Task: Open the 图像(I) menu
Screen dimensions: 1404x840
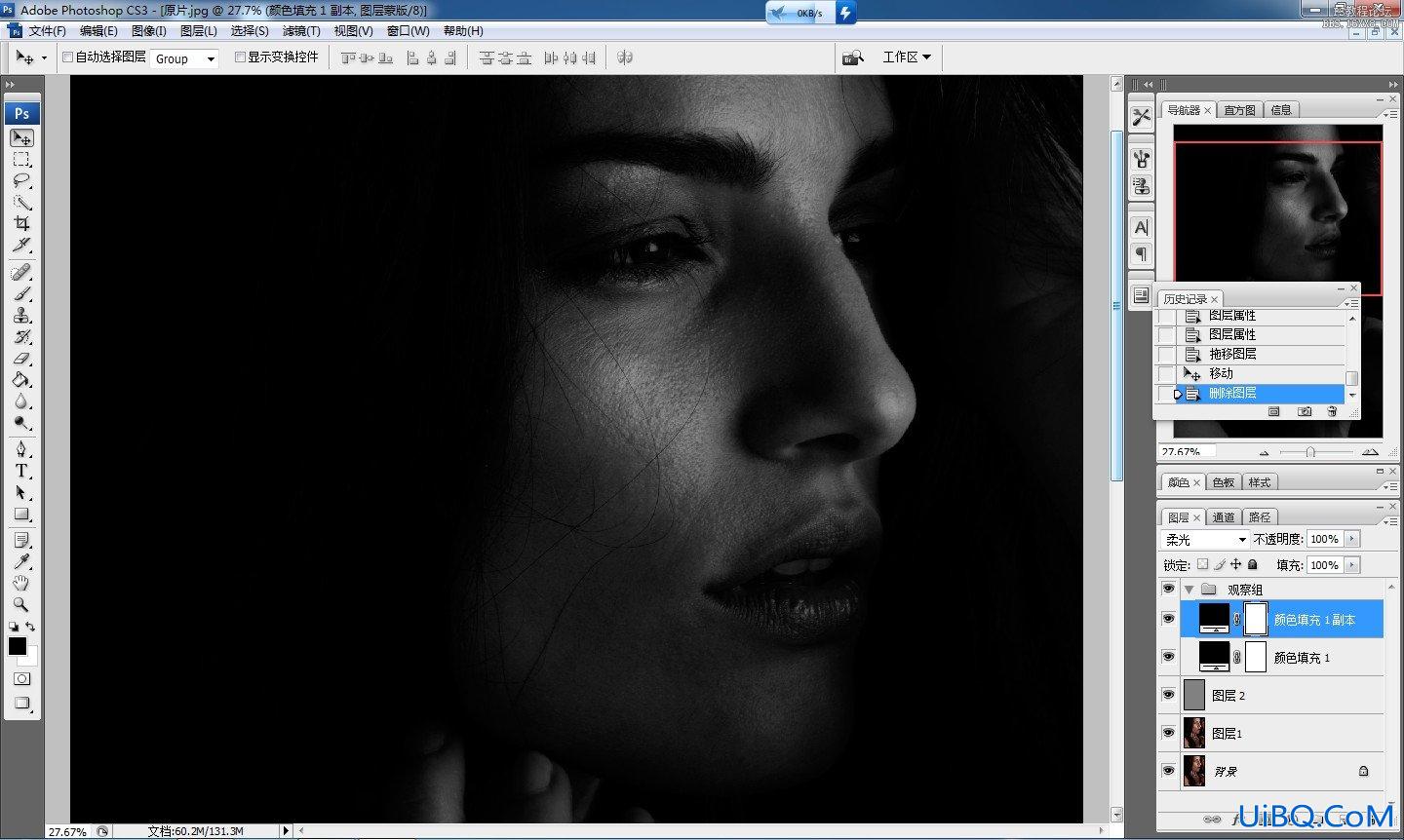Action: pos(149,31)
